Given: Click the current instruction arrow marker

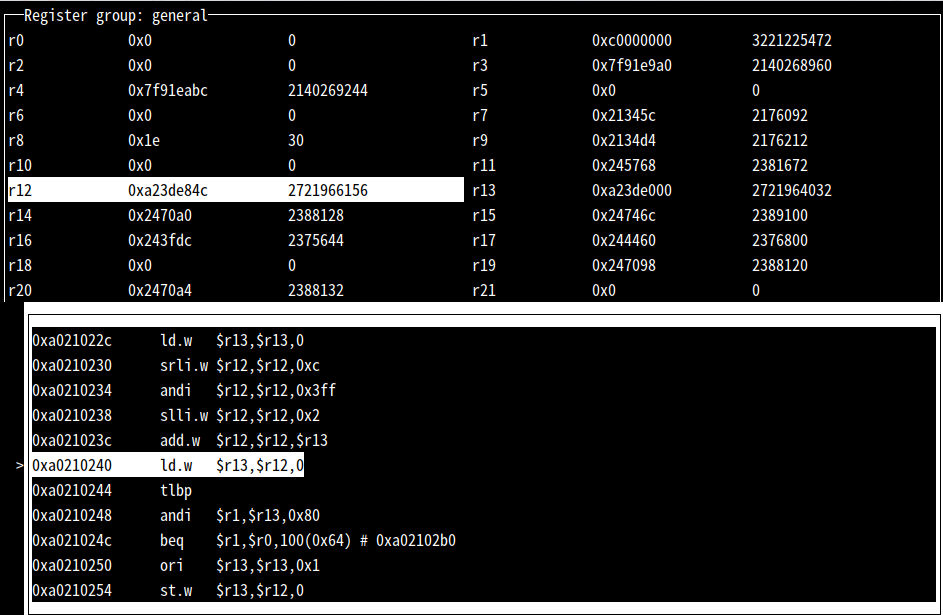Looking at the screenshot, I should click(x=20, y=466).
